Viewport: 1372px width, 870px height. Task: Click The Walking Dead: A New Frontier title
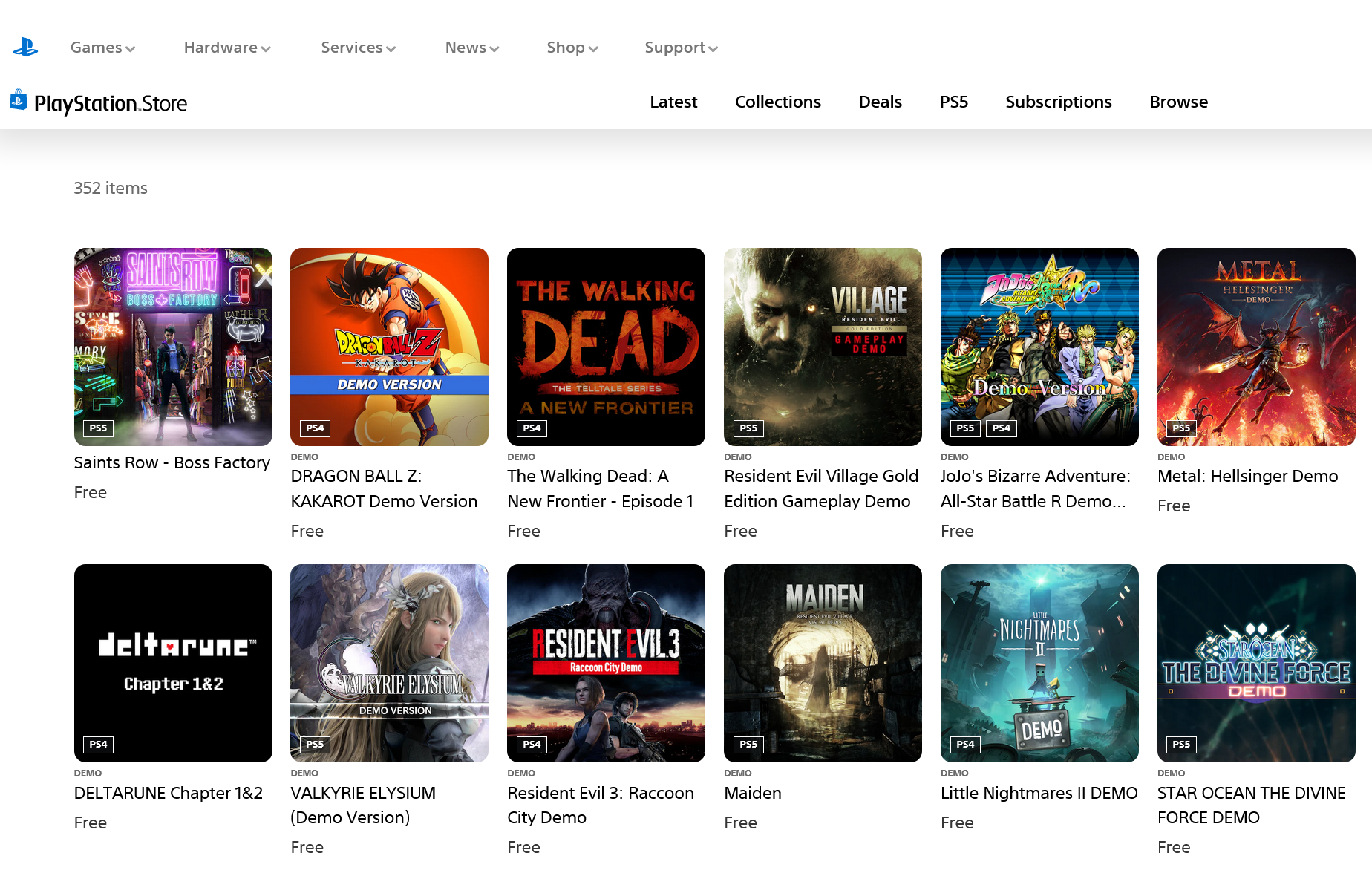coord(601,488)
